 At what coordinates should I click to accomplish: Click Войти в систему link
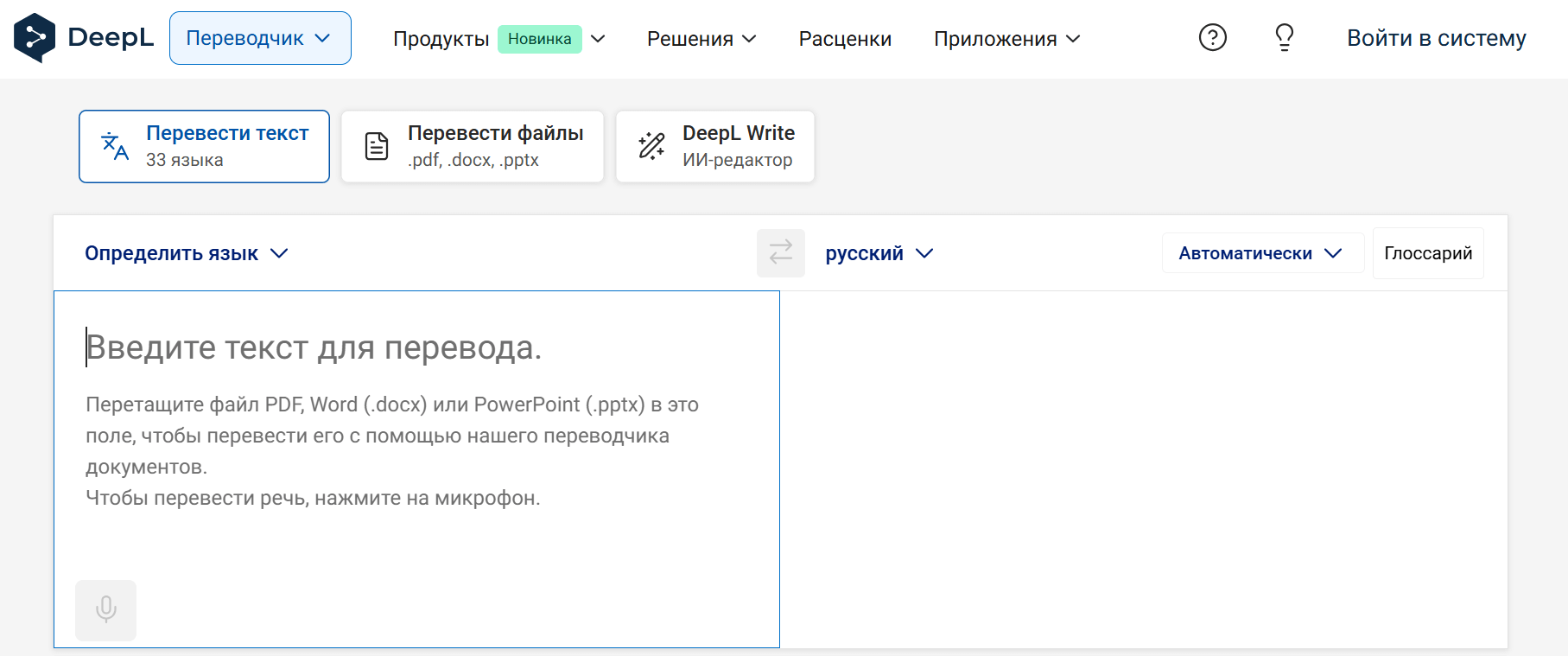(x=1437, y=38)
